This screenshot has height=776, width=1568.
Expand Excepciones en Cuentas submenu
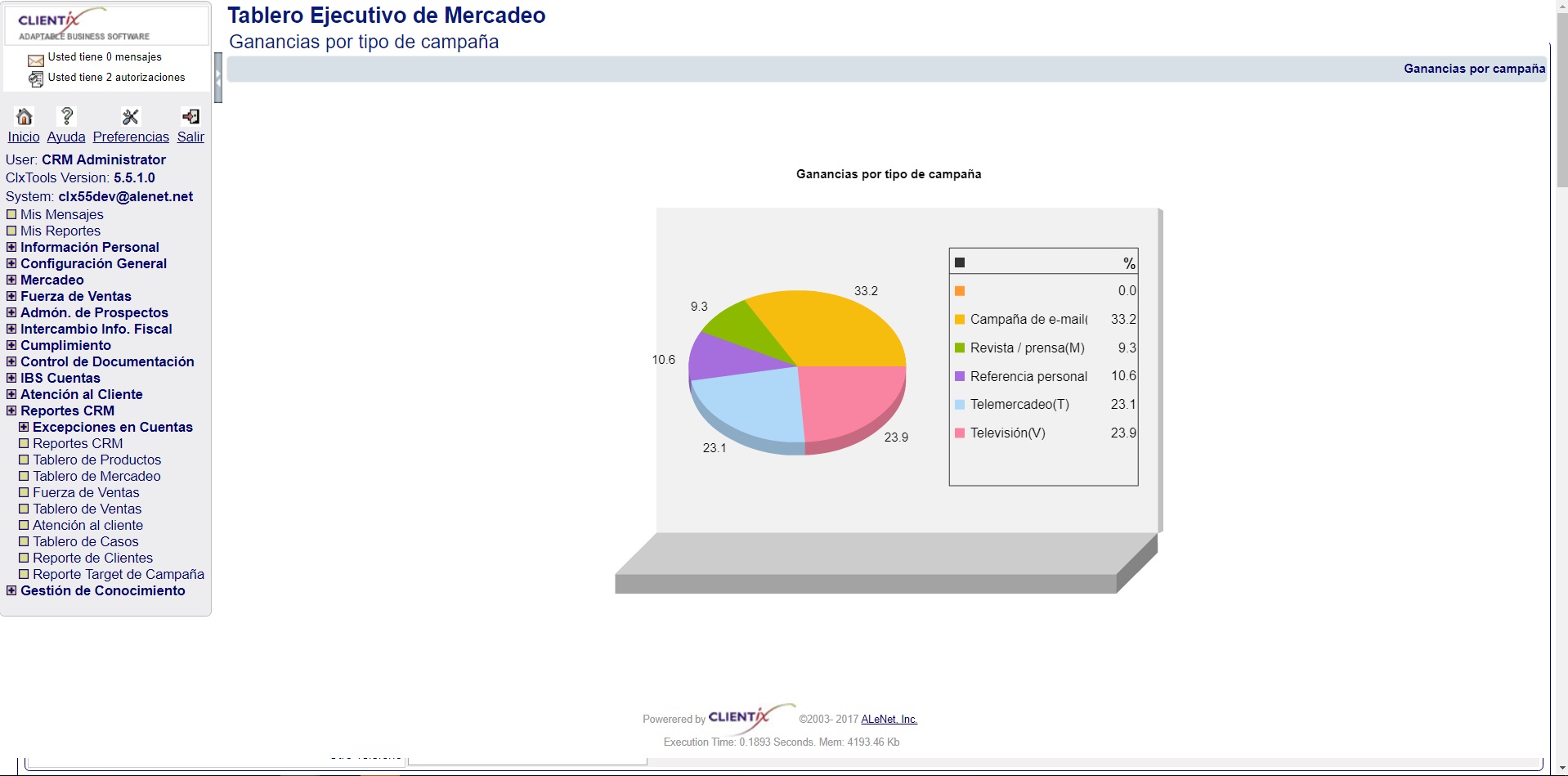tap(24, 427)
